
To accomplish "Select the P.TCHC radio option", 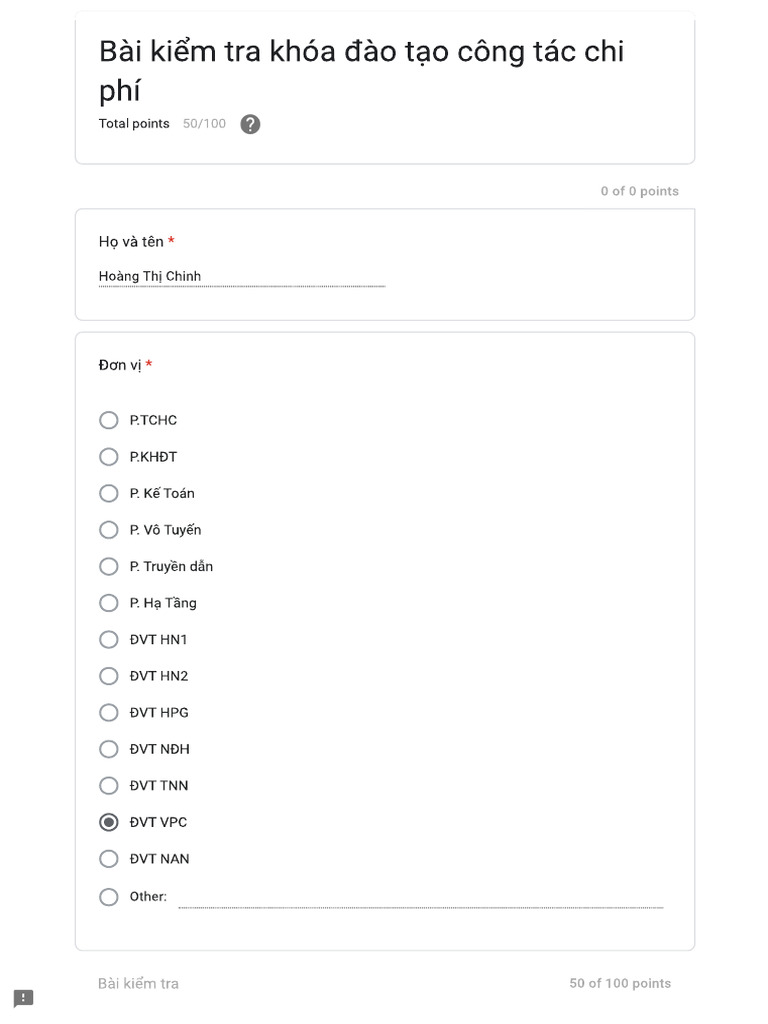I will point(109,420).
